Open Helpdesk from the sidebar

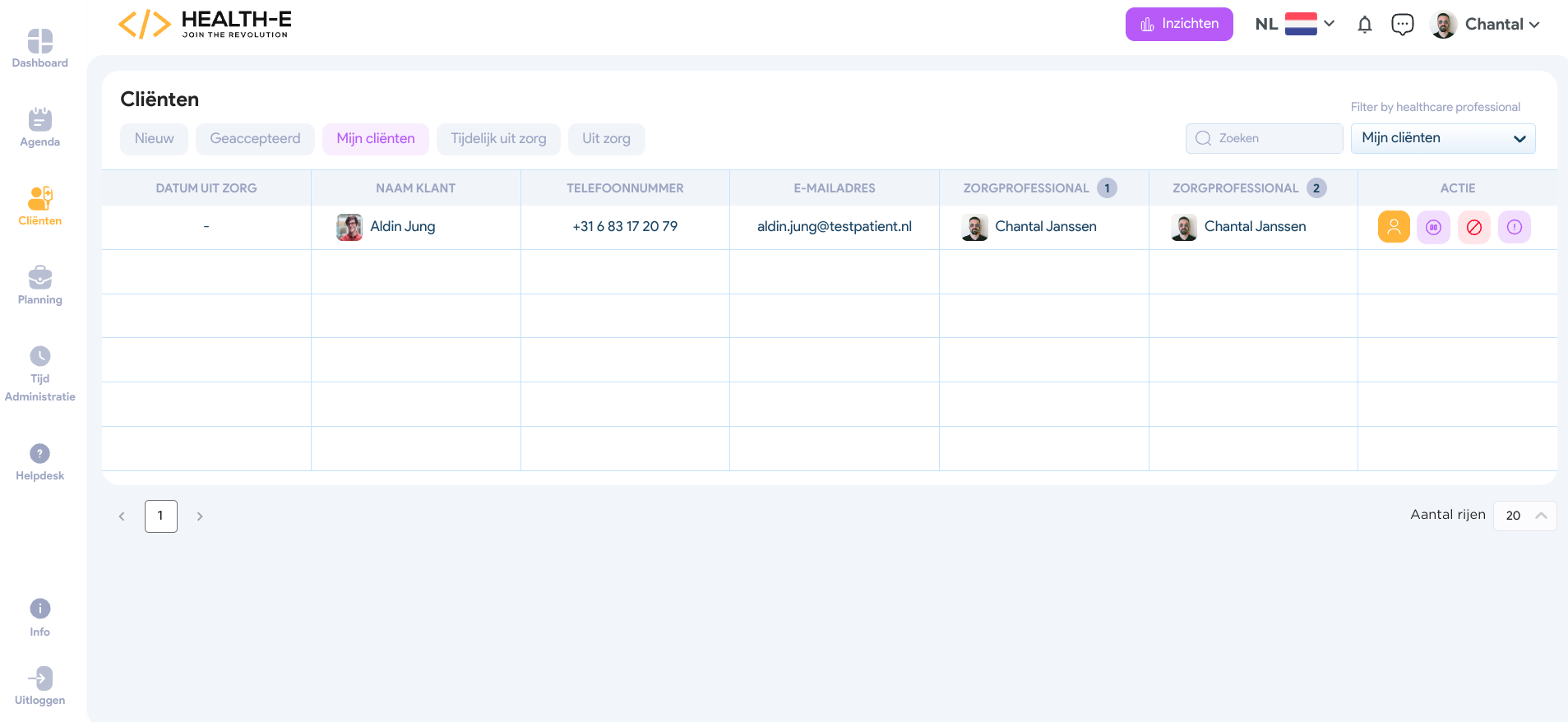(39, 461)
